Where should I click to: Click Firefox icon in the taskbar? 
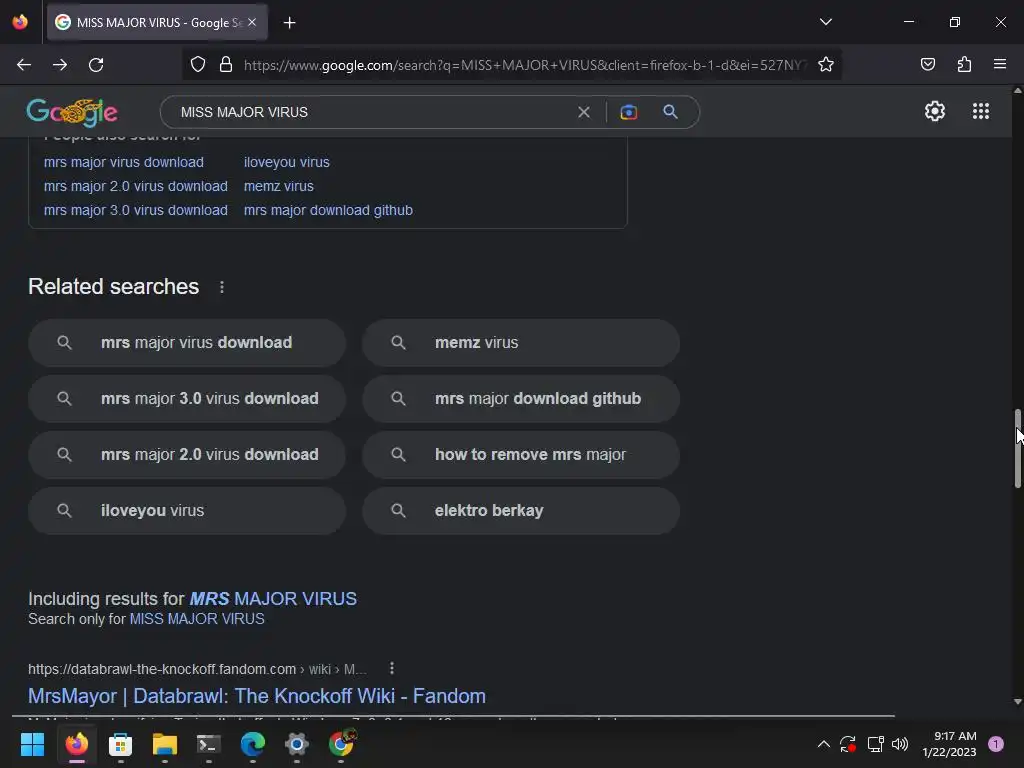tap(76, 744)
